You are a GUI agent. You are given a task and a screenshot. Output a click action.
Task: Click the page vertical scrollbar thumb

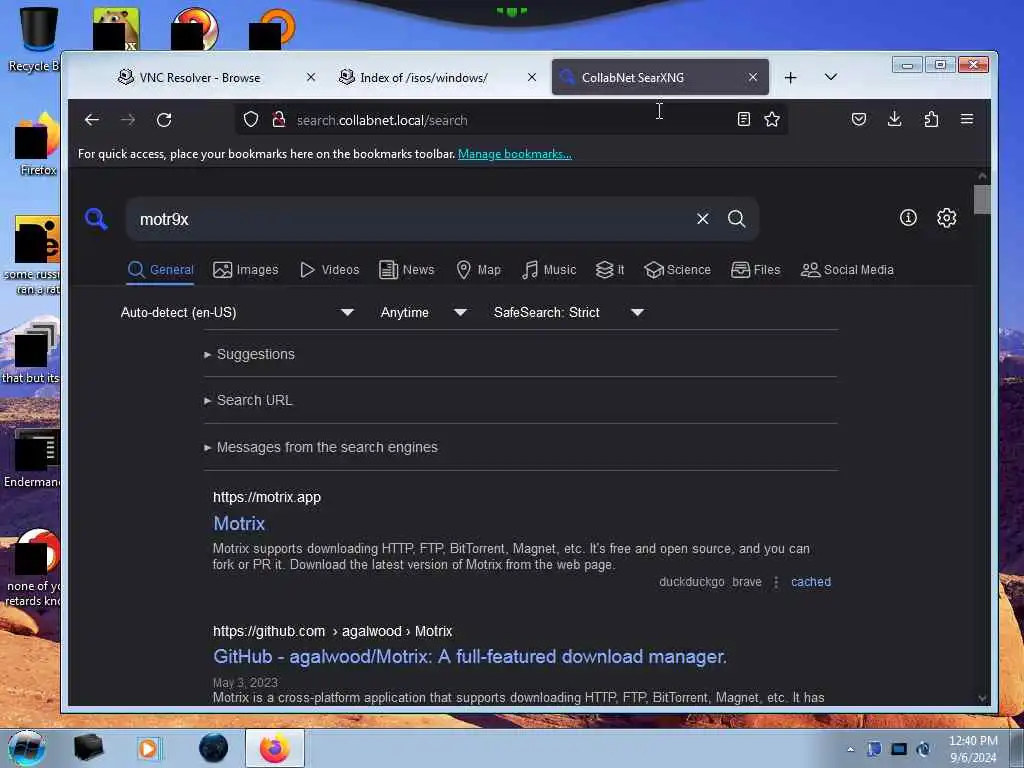pos(982,199)
